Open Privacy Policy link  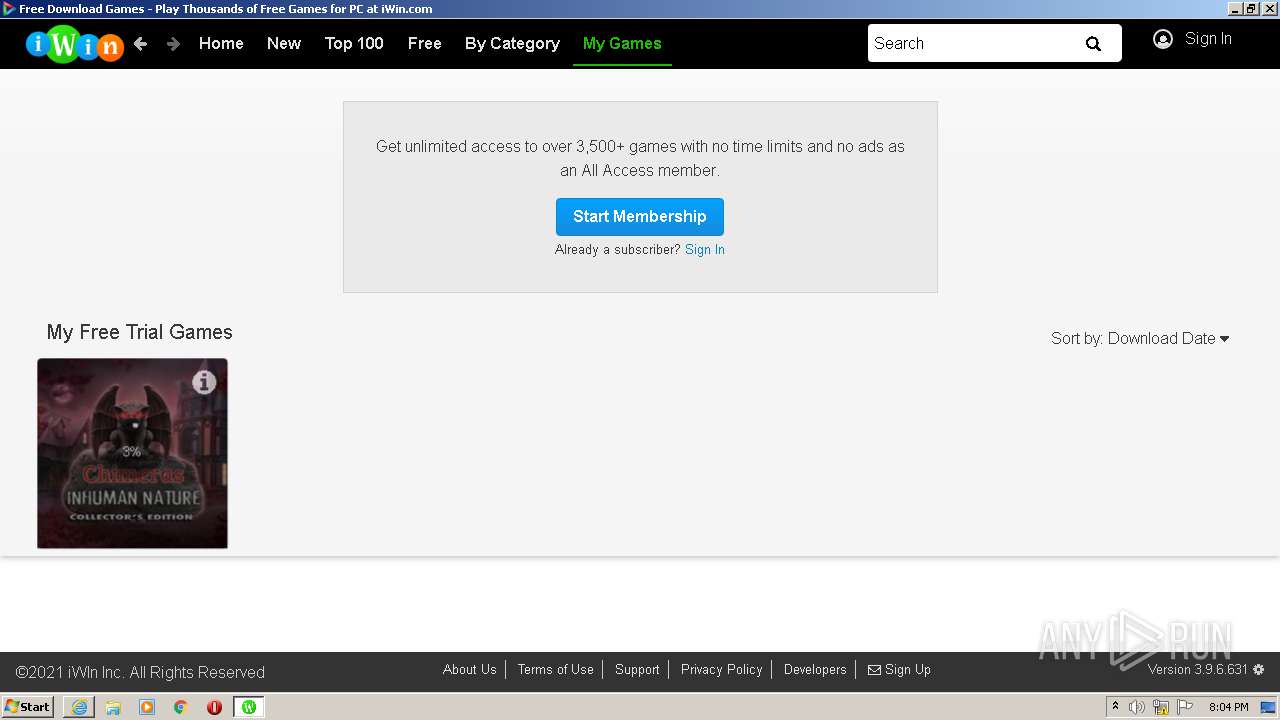pyautogui.click(x=722, y=670)
